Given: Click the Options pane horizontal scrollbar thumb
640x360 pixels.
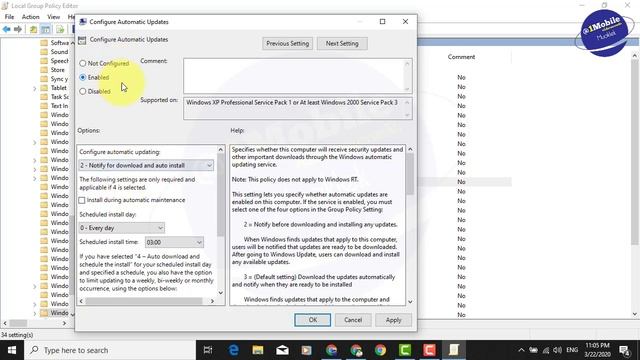Looking at the screenshot, I should point(144,301).
